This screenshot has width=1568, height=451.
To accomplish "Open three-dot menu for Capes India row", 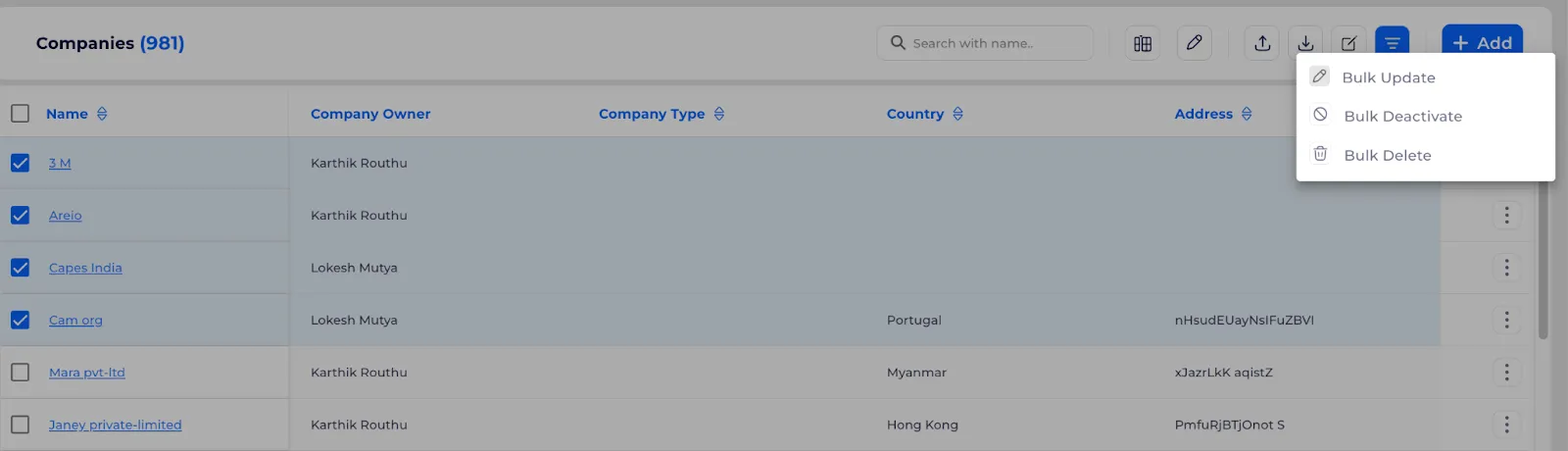I will [1506, 268].
